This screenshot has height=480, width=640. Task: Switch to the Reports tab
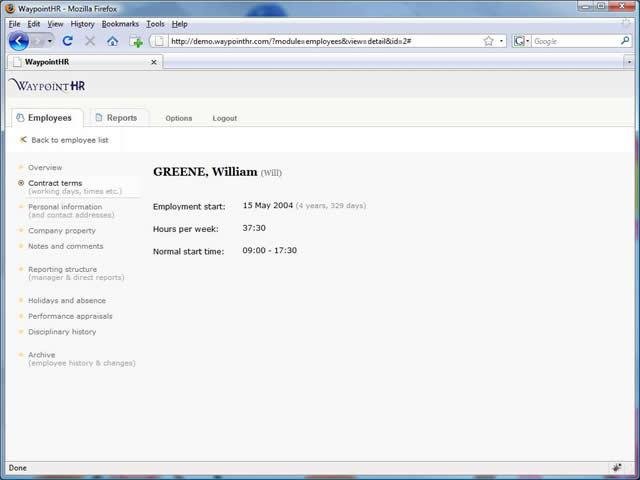pyautogui.click(x=119, y=118)
